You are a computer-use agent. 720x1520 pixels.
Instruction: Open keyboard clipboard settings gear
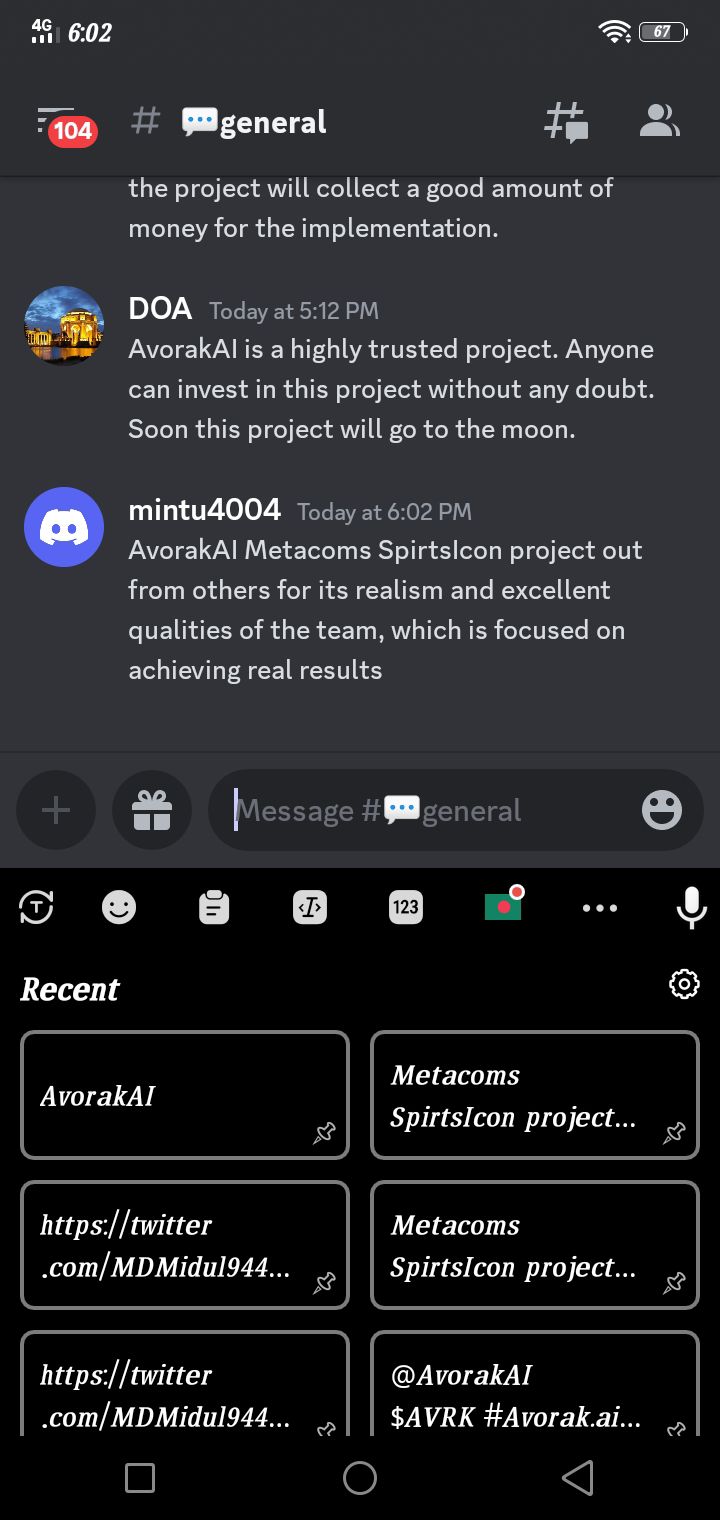point(684,984)
